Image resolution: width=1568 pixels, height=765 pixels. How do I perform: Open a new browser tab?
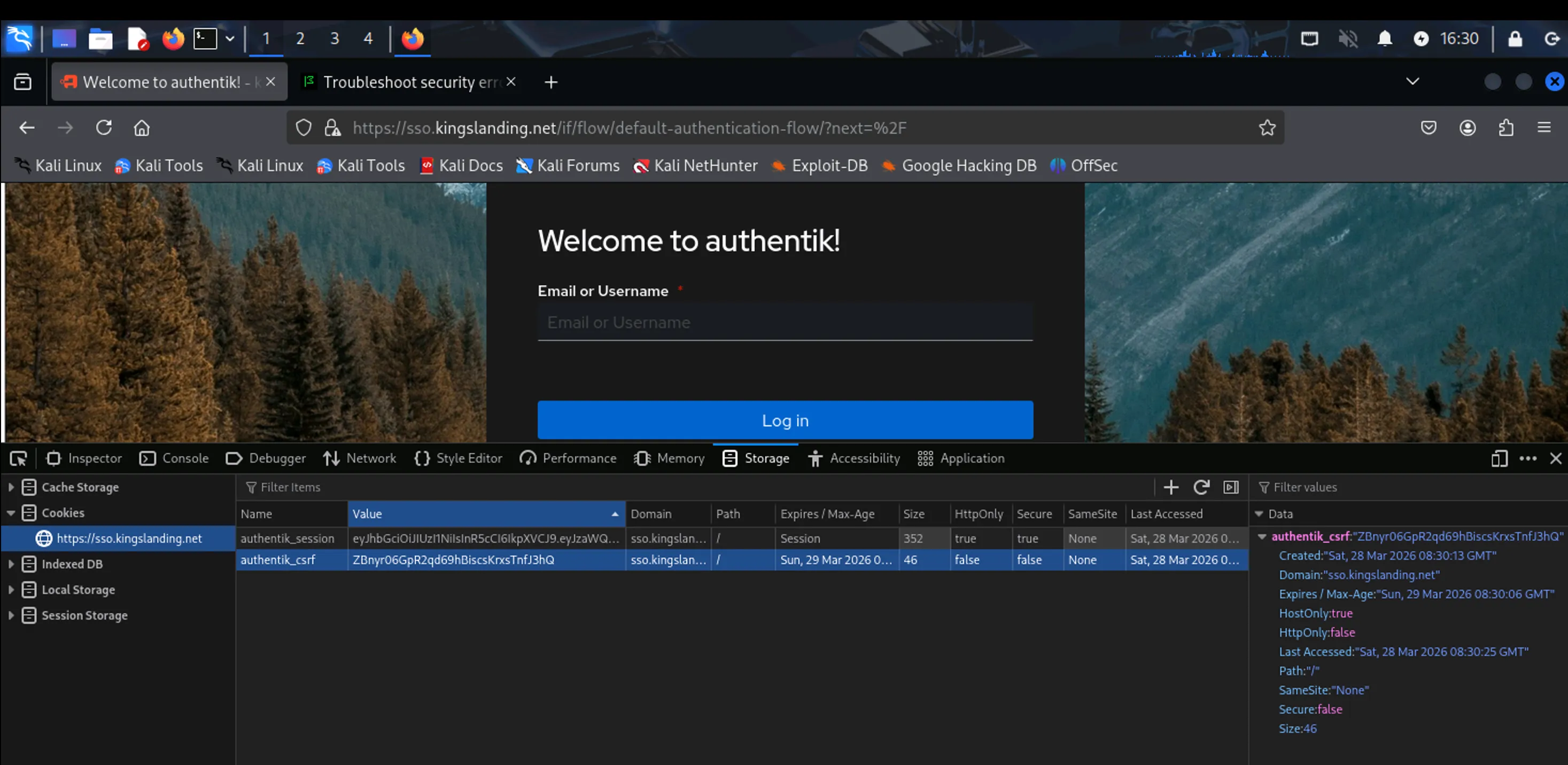pyautogui.click(x=551, y=82)
